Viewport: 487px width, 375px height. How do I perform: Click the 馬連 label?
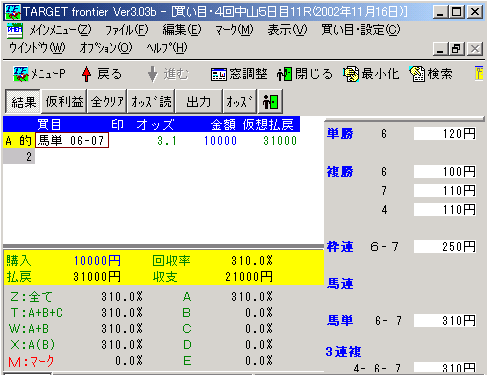340,284
